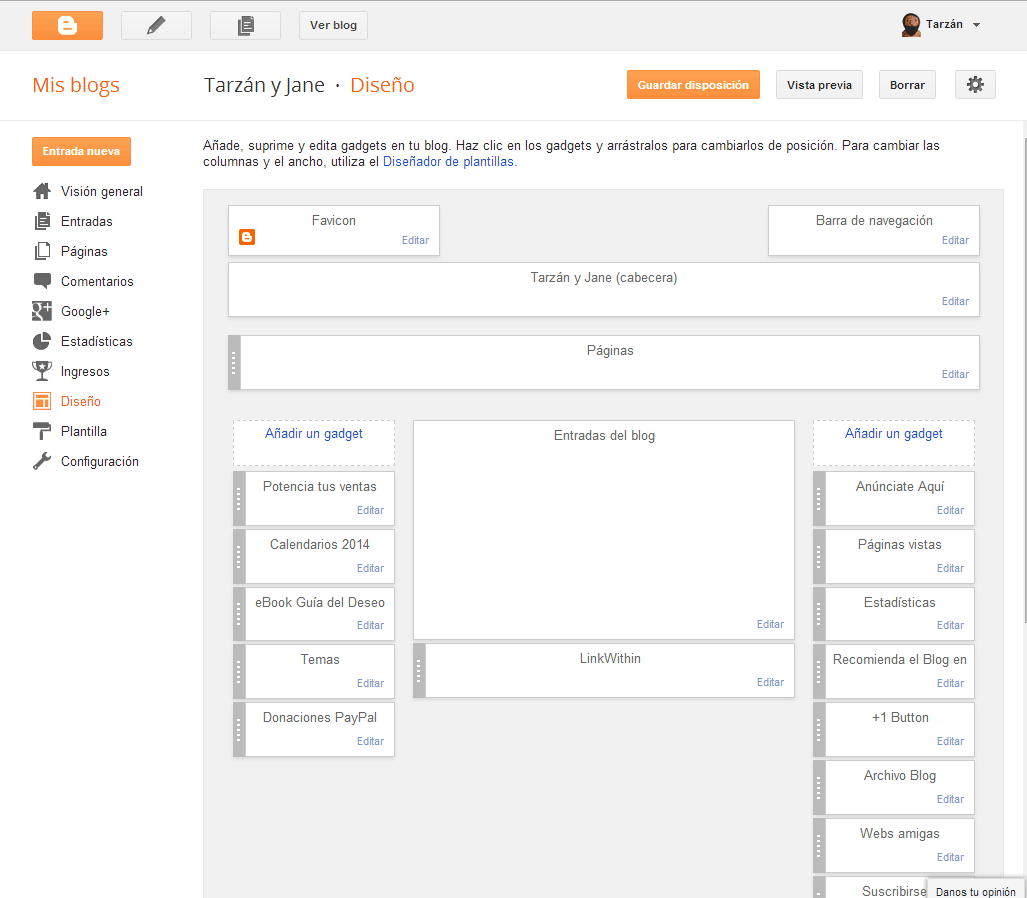Add a gadget in the left column
Image resolution: width=1027 pixels, height=898 pixels.
pyautogui.click(x=314, y=434)
